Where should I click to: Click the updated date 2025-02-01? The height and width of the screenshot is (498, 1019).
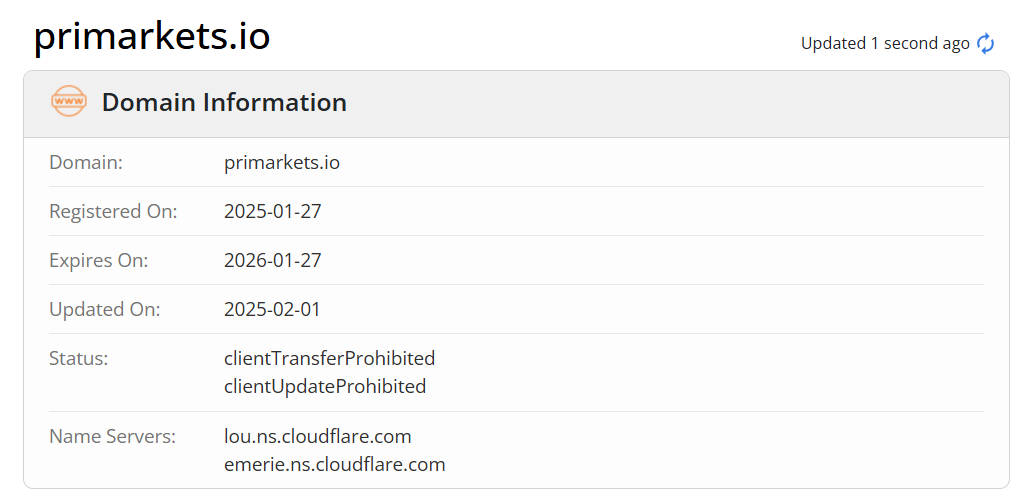click(x=272, y=309)
